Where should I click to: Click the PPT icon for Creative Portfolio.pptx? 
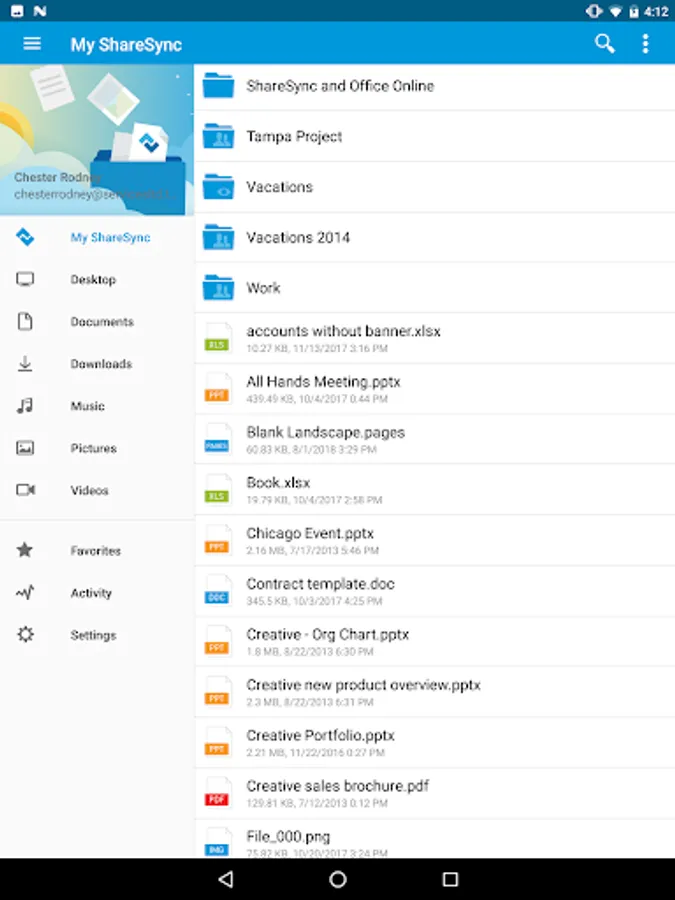(x=218, y=742)
